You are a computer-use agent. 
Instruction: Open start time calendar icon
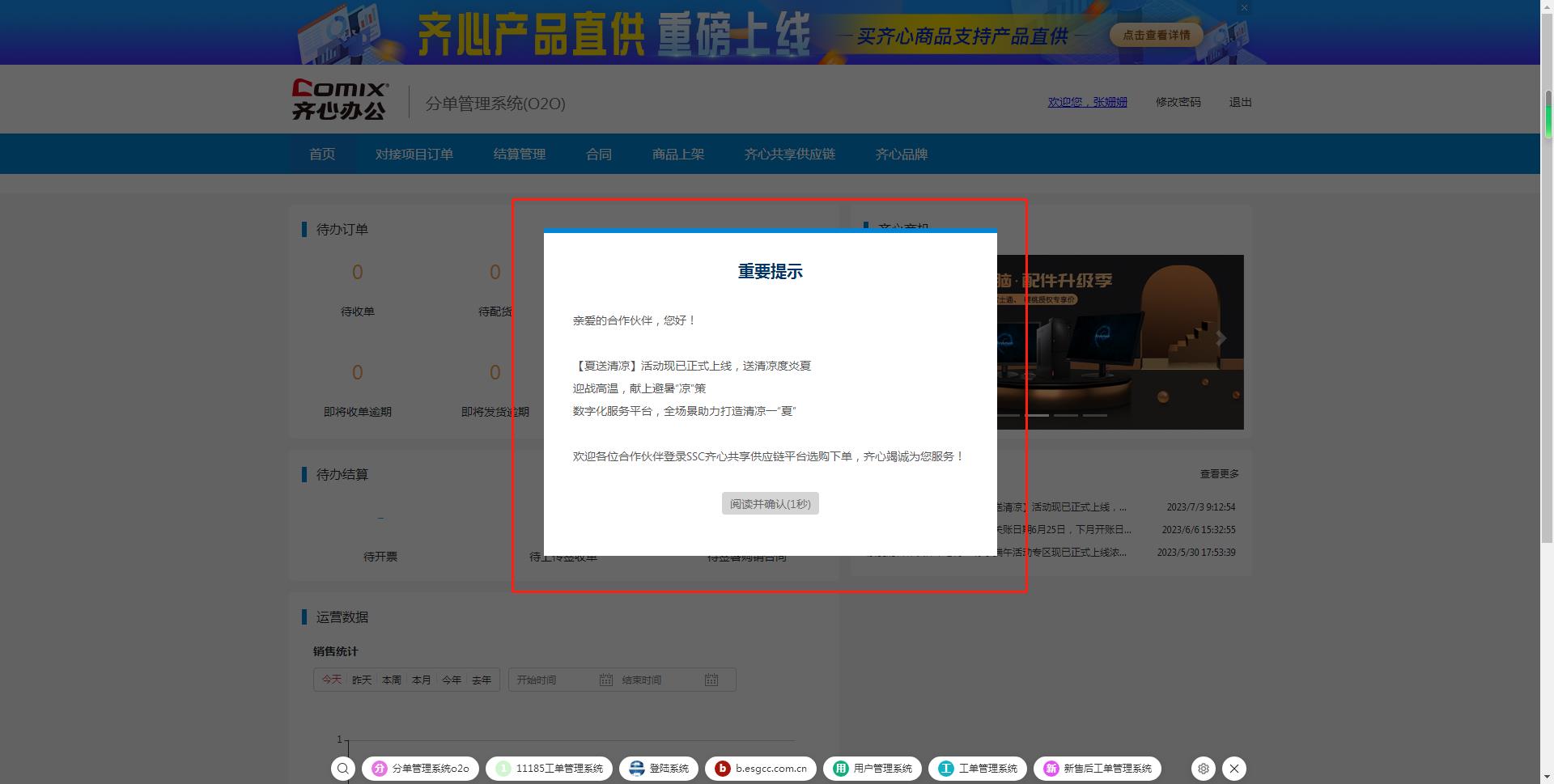point(605,680)
